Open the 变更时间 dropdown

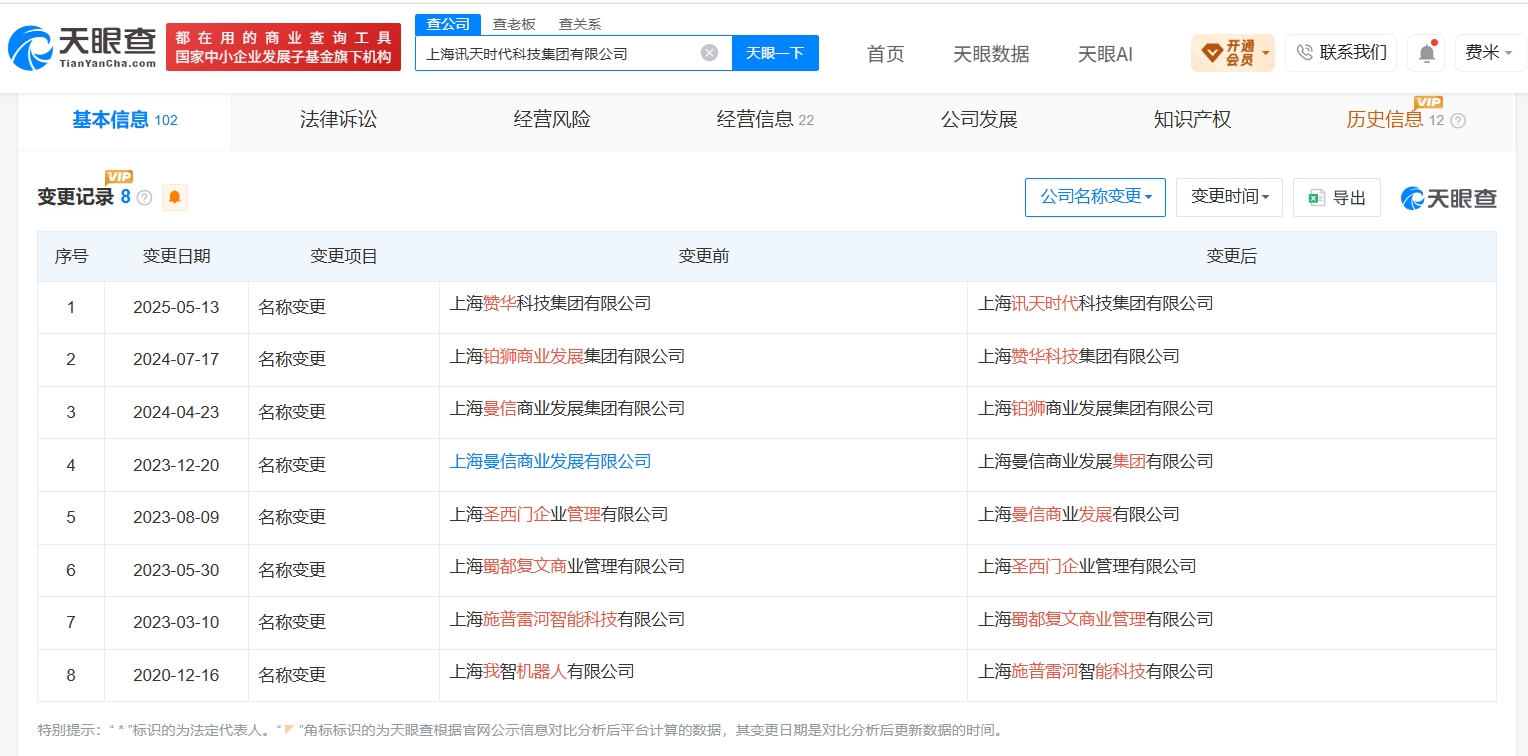point(1230,197)
